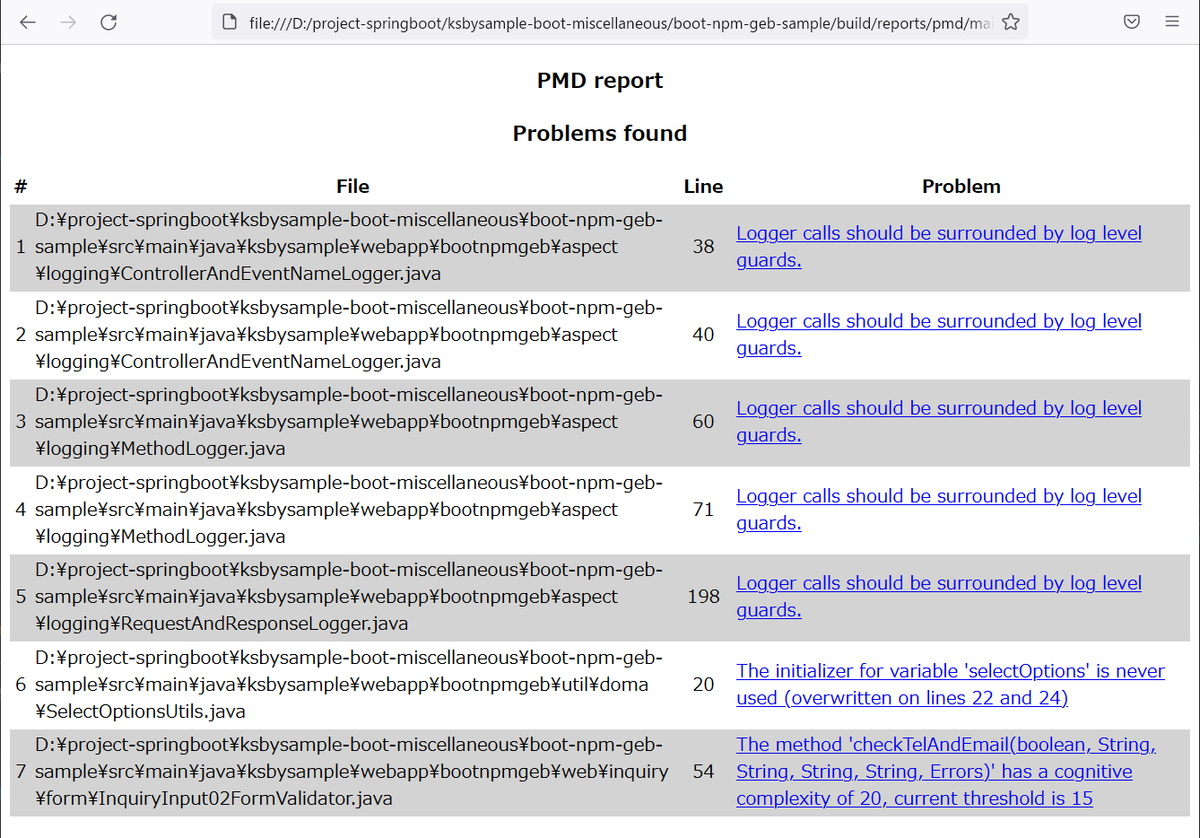Click row number 3 in the # column
The image size is (1200, 838).
pyautogui.click(x=21, y=421)
